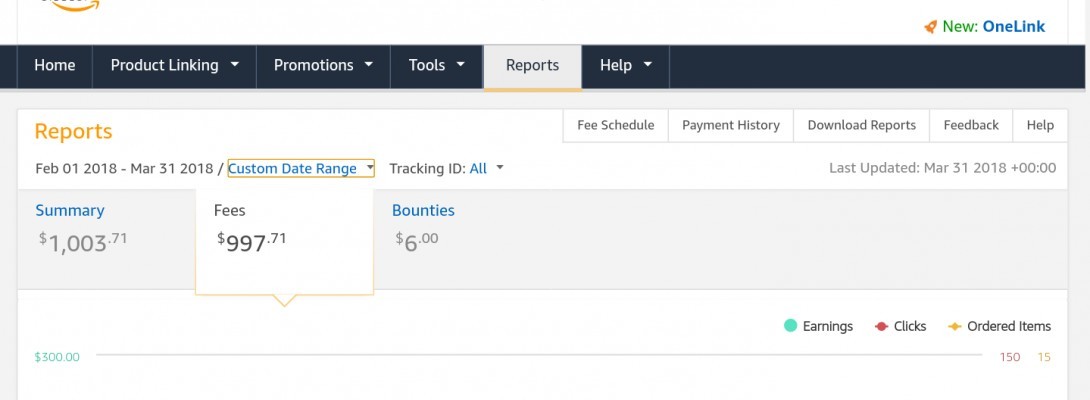Open the Product Linking menu
Viewport: 1090px width, 400px height.
174,65
